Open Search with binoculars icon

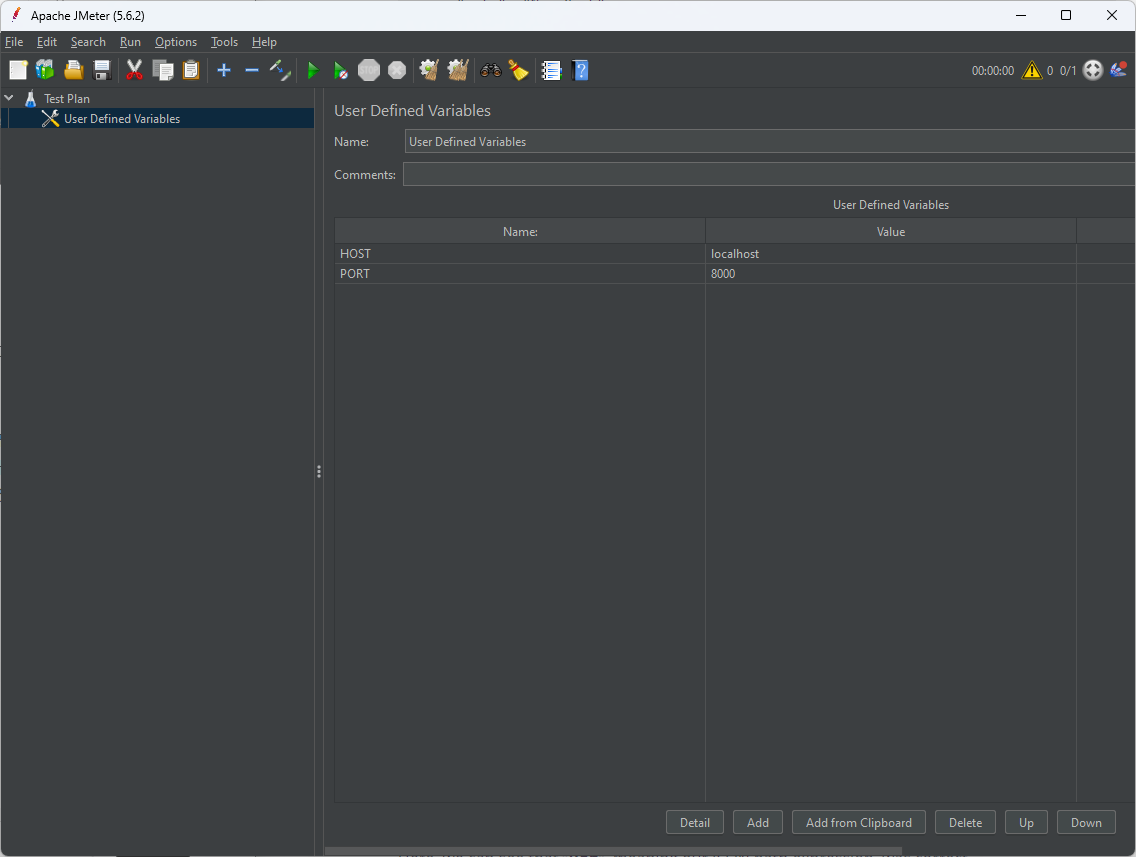point(490,70)
